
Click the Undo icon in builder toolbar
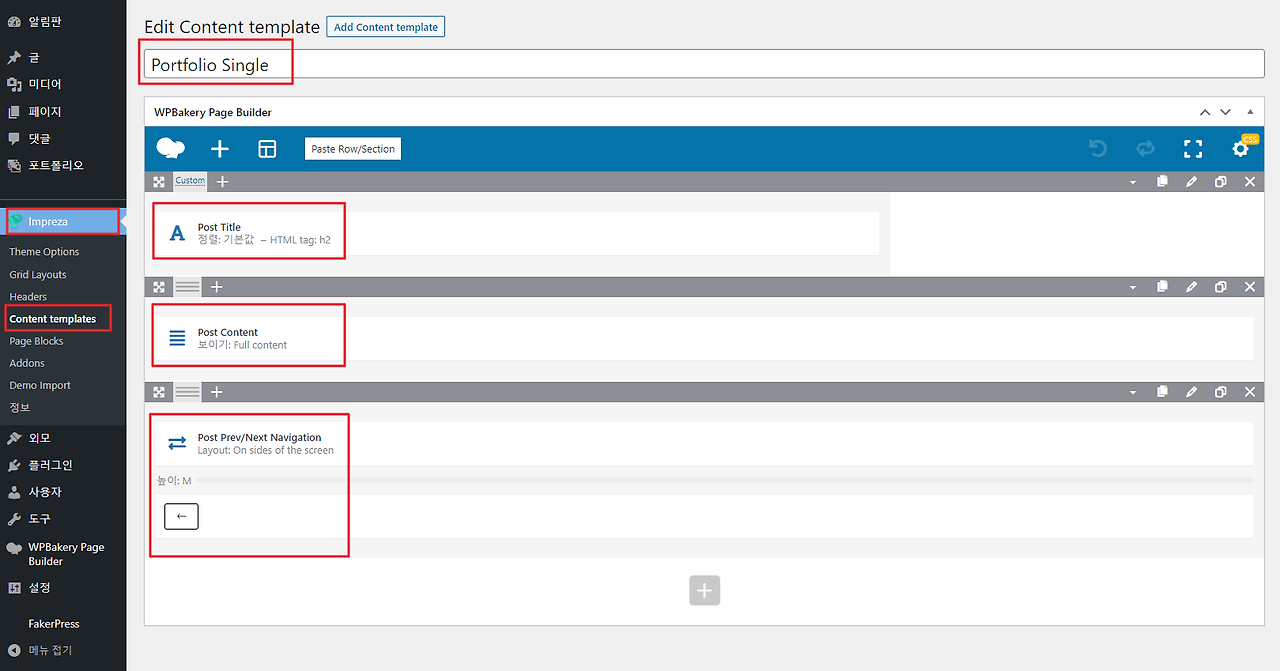click(x=1098, y=149)
